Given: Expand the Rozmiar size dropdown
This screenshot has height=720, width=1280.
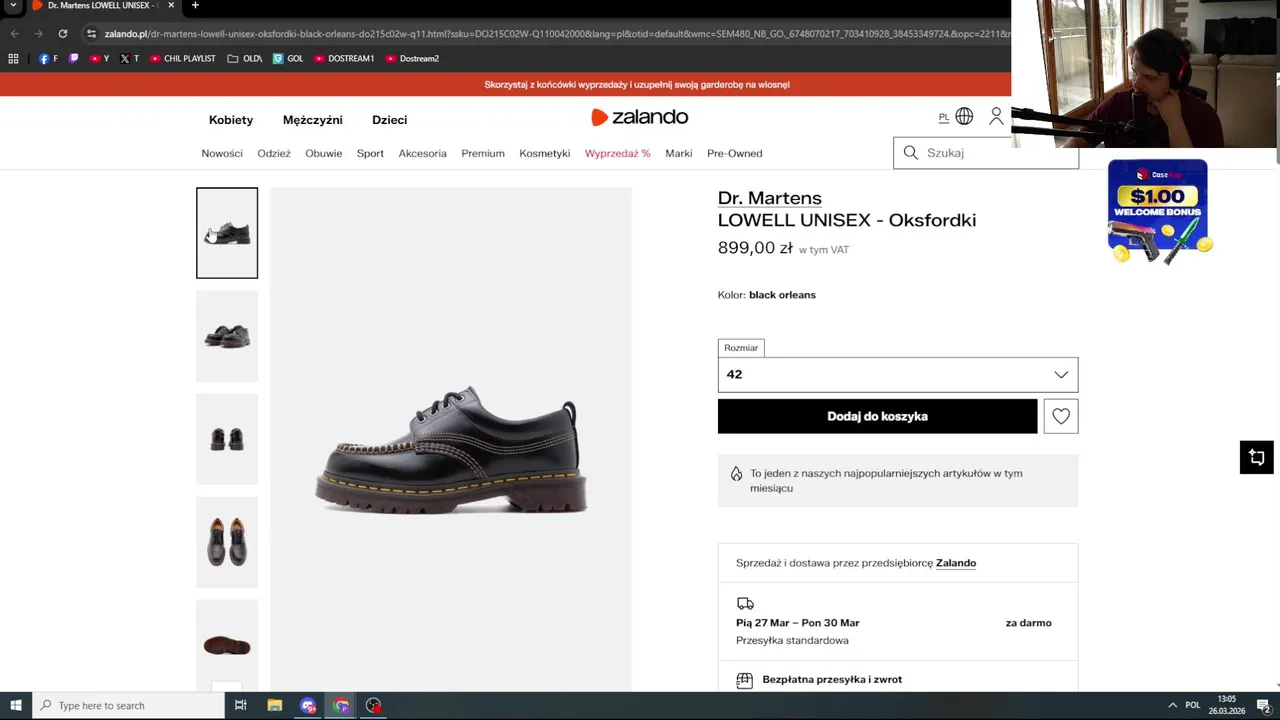Looking at the screenshot, I should coord(898,374).
